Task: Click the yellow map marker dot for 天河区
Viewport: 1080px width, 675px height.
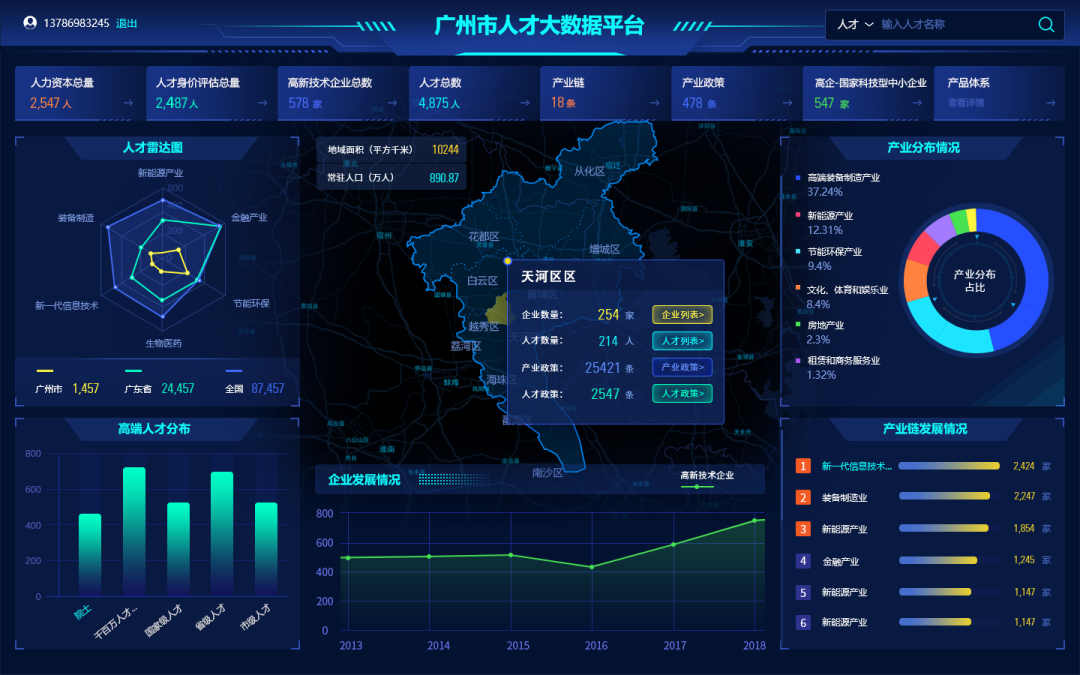Action: (508, 261)
